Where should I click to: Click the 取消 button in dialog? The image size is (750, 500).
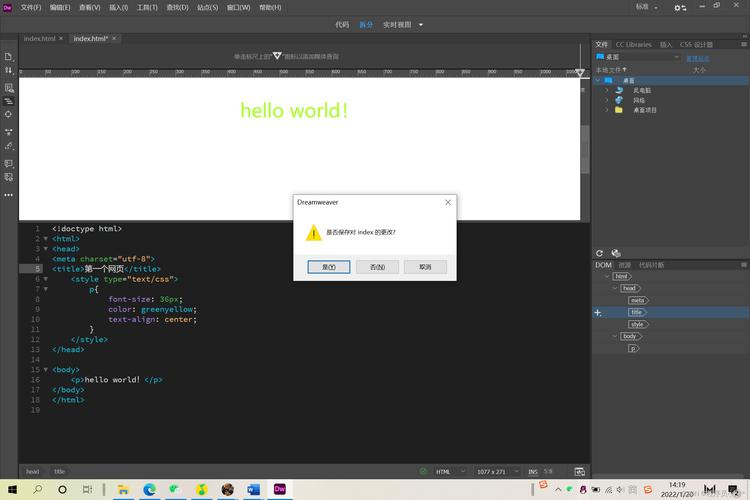(425, 267)
